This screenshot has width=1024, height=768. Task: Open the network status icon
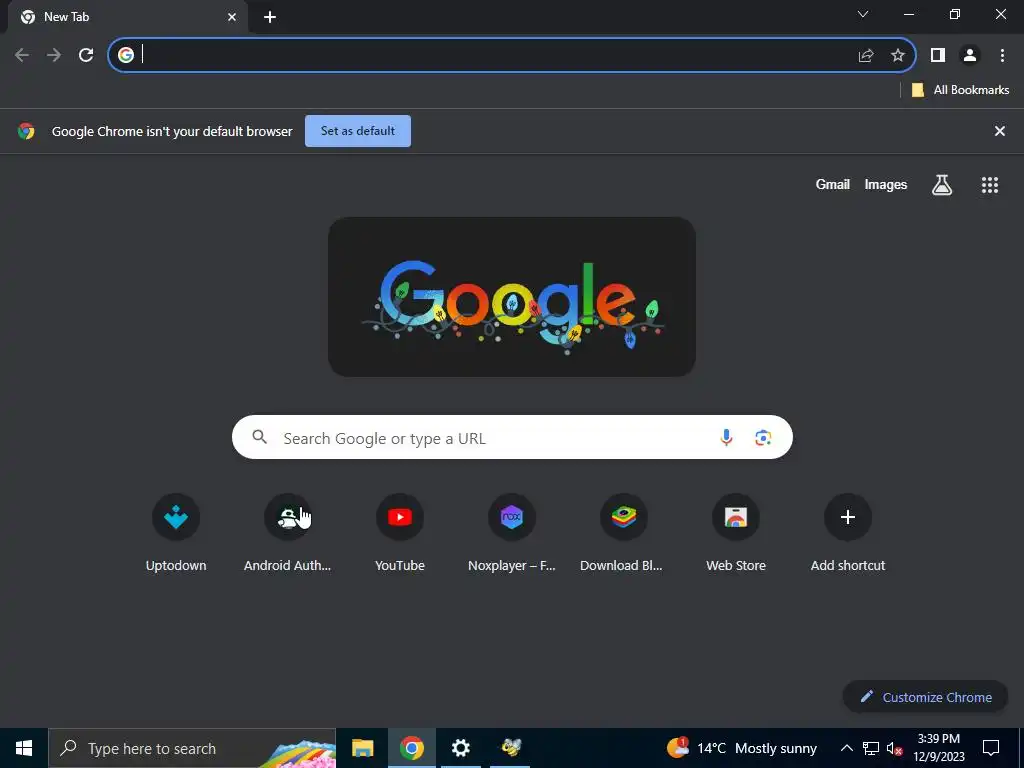coord(871,748)
